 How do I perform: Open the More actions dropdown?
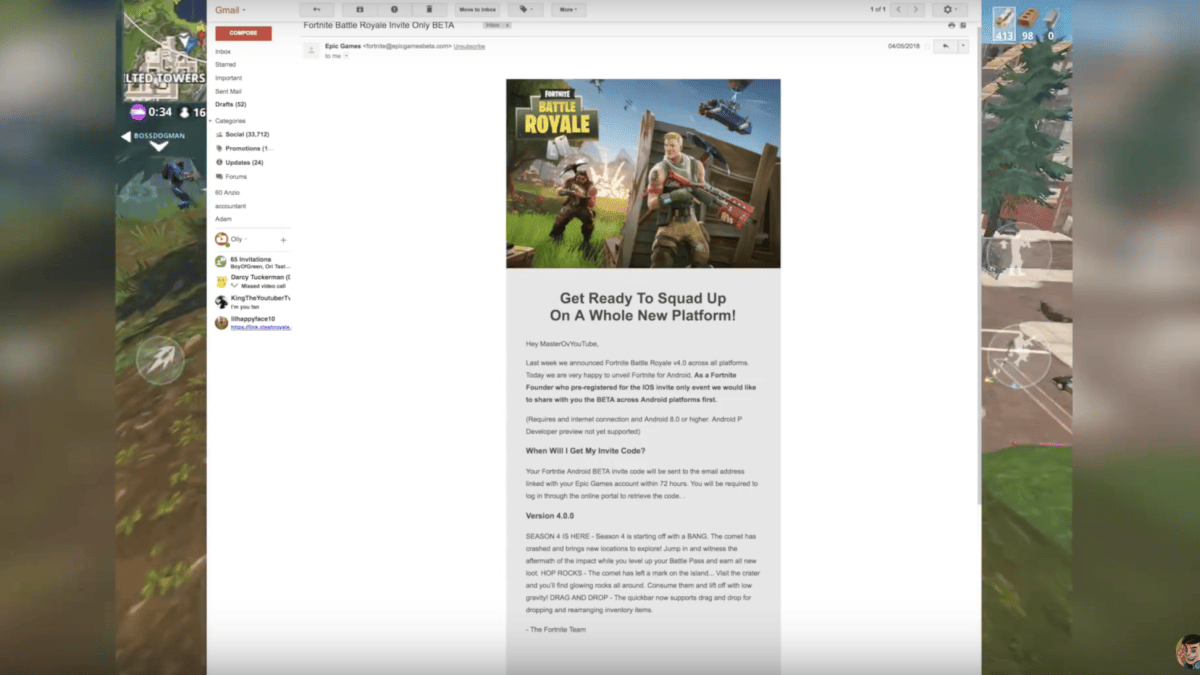[x=567, y=9]
